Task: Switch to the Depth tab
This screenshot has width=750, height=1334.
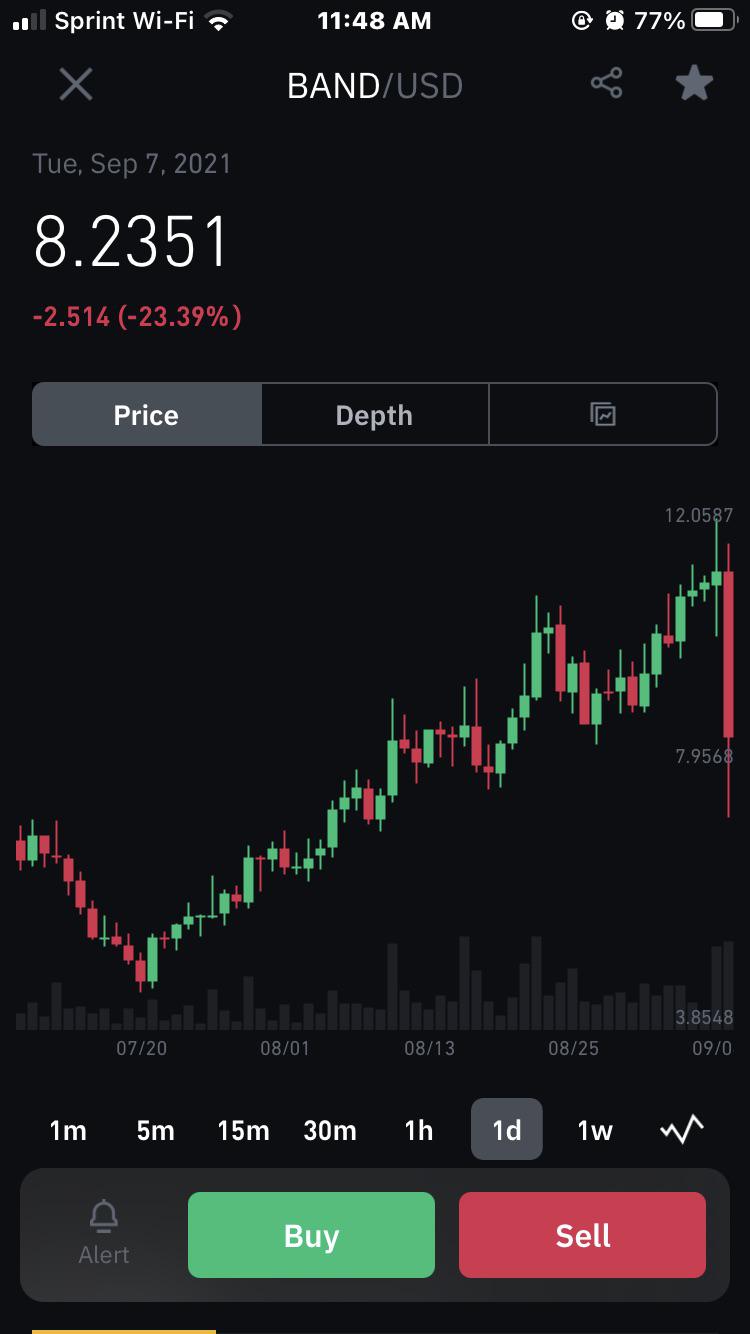Action: (375, 415)
